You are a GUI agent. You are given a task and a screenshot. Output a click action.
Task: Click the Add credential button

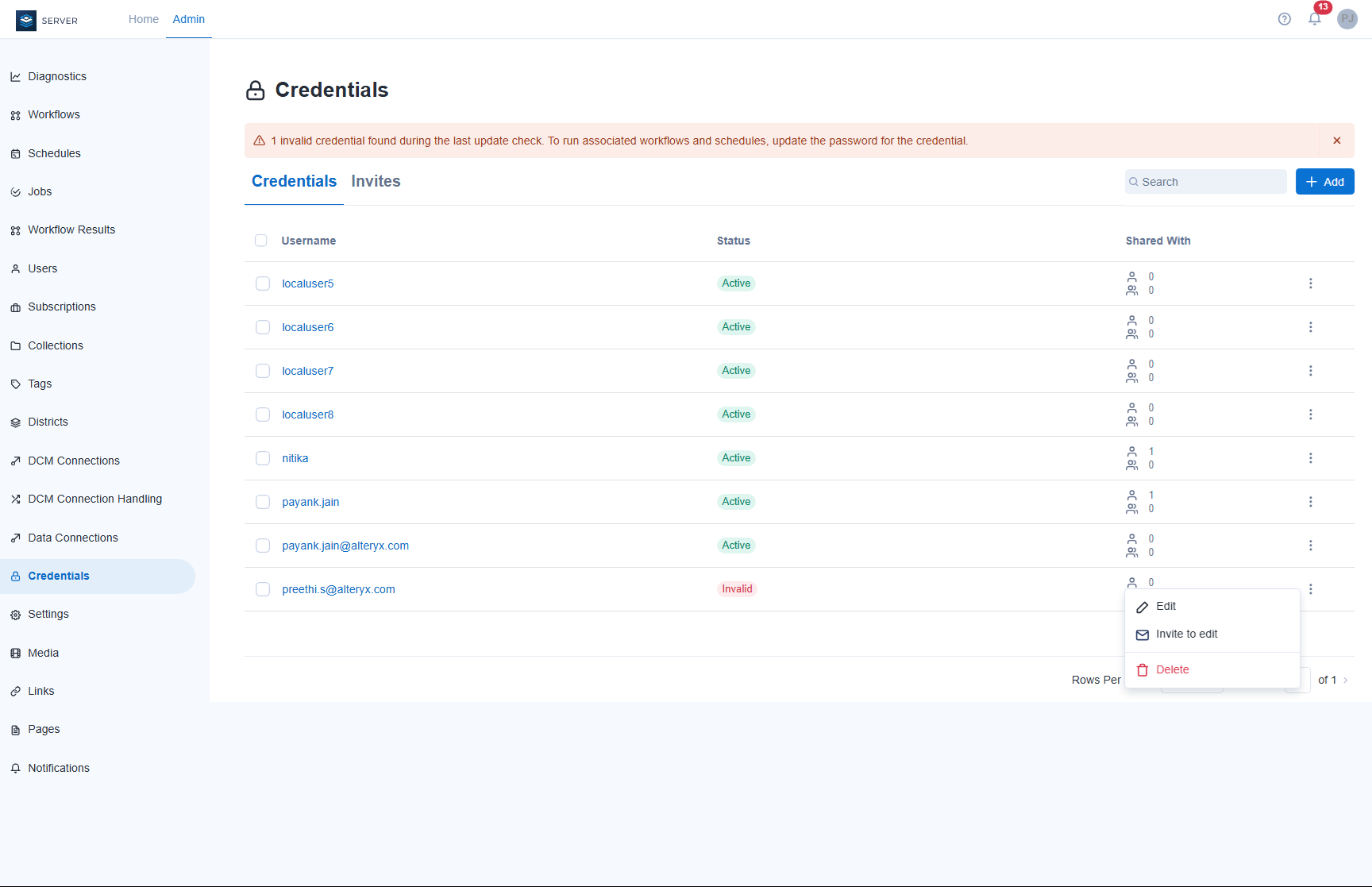pyautogui.click(x=1324, y=181)
